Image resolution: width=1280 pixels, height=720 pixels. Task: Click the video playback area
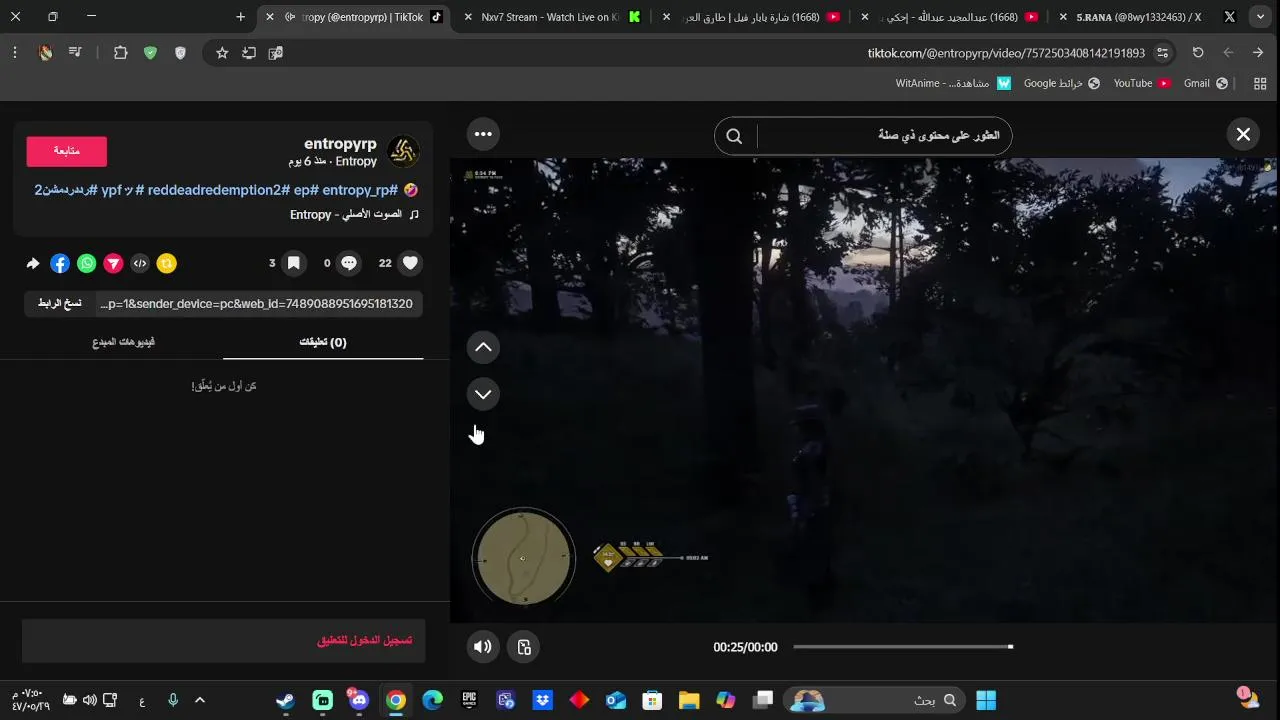864,390
